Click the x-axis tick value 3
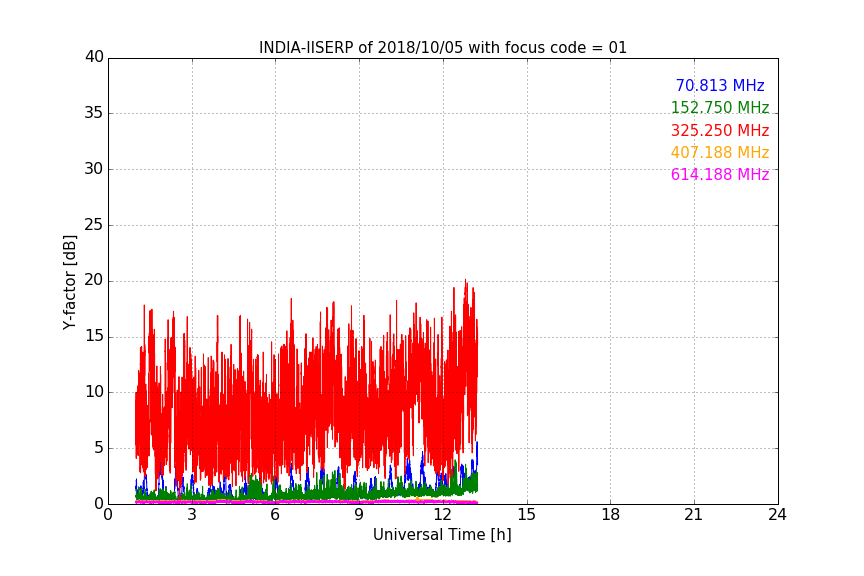 pos(192,515)
